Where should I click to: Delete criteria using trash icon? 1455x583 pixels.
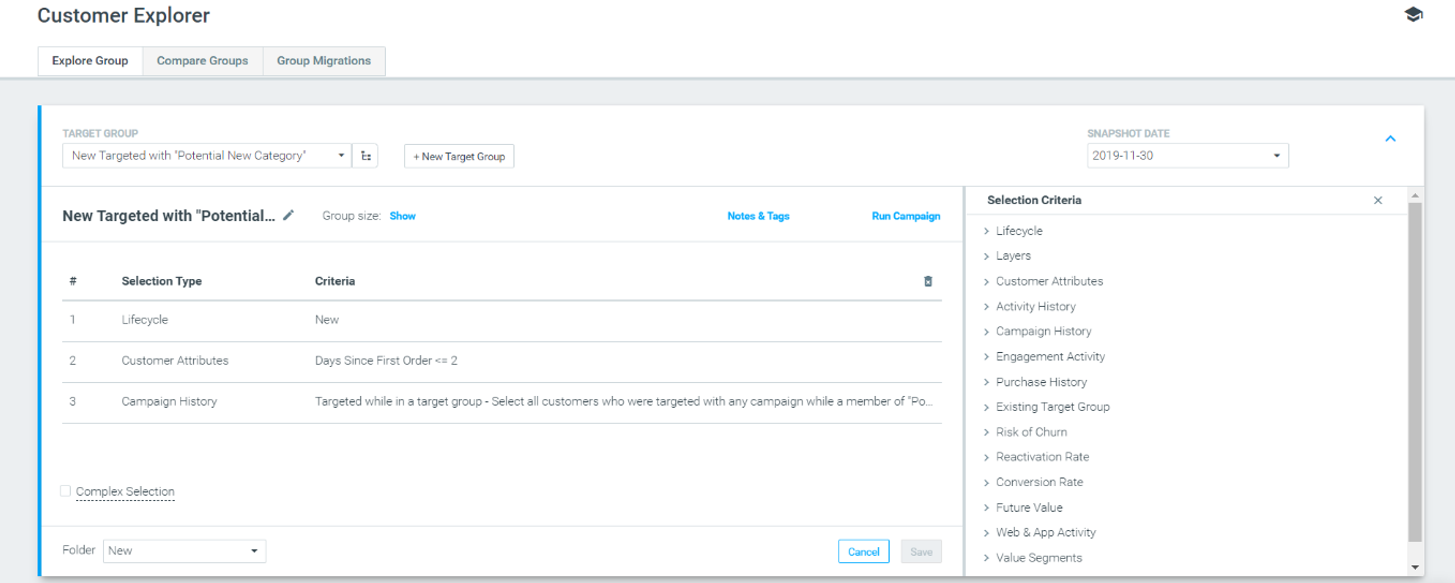[x=928, y=281]
